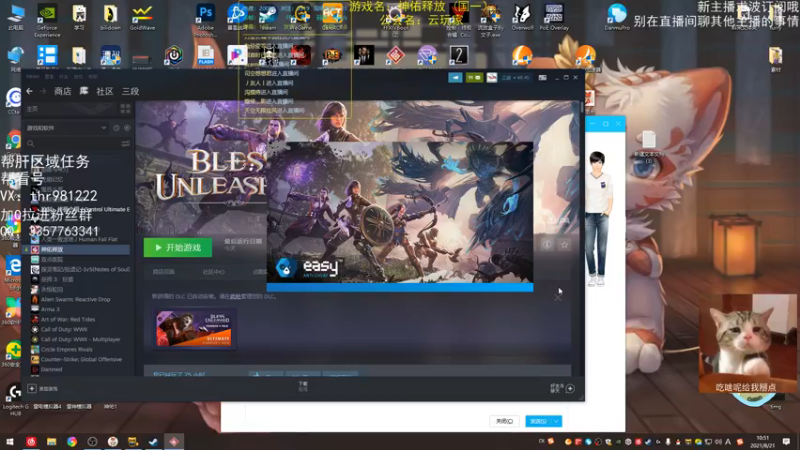Click 关闭 button in the white window
The width and height of the screenshot is (800, 450).
504,421
